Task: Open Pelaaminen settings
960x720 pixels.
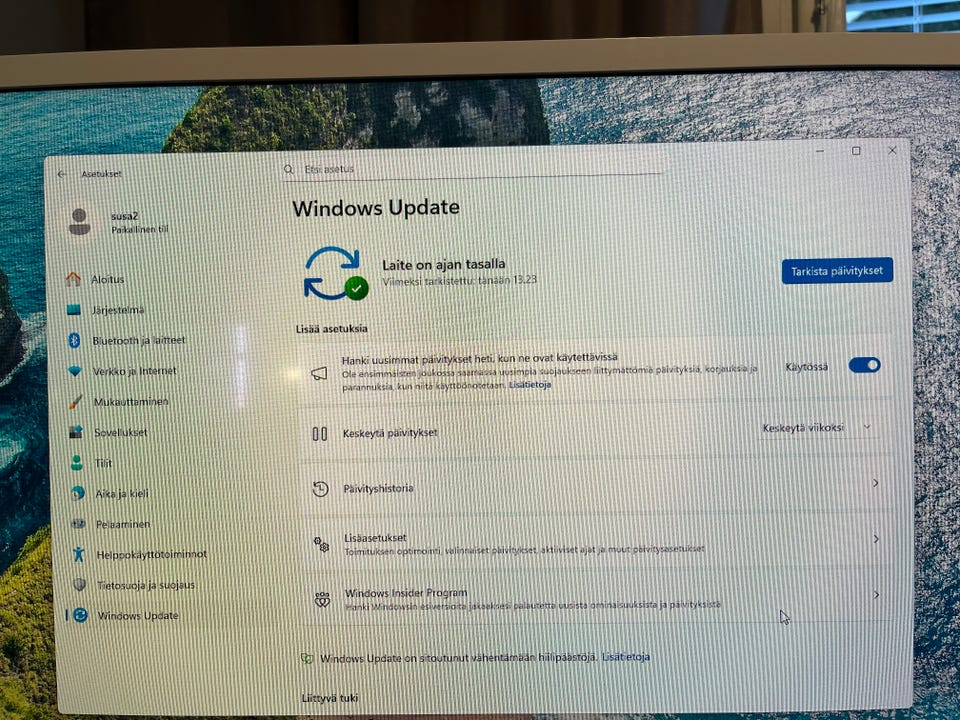Action: pos(123,524)
